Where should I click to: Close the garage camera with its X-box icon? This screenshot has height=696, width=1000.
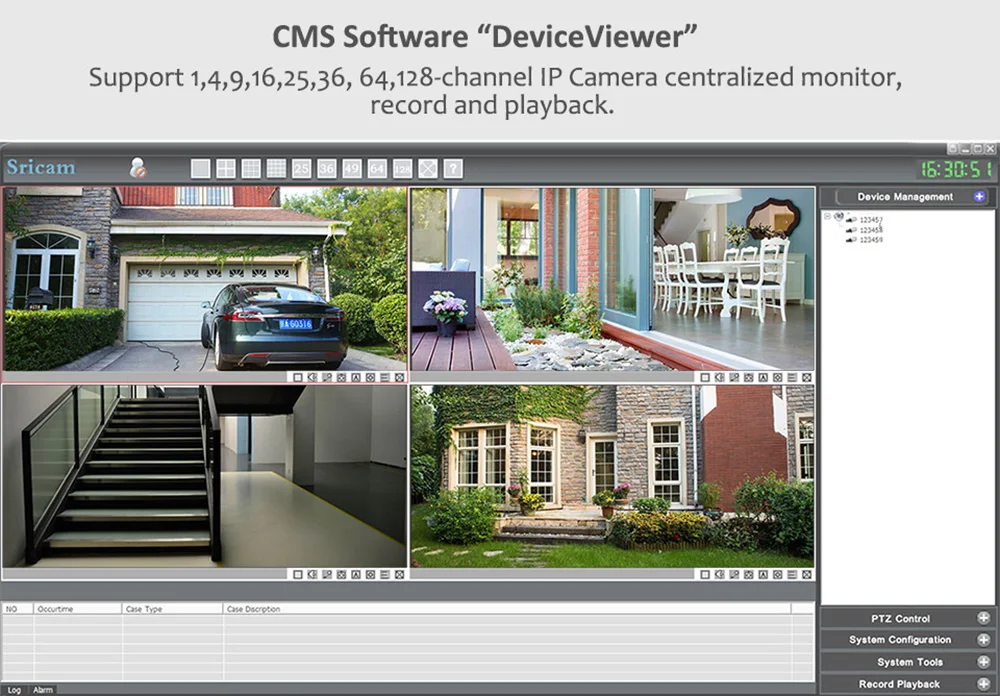click(x=399, y=378)
